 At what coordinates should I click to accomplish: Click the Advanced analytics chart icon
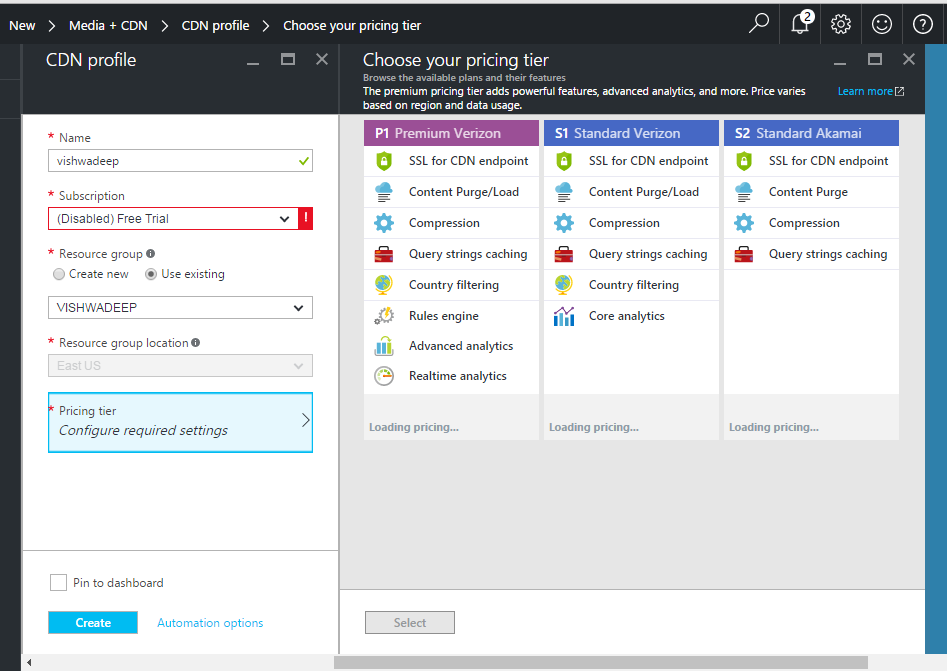tap(384, 346)
